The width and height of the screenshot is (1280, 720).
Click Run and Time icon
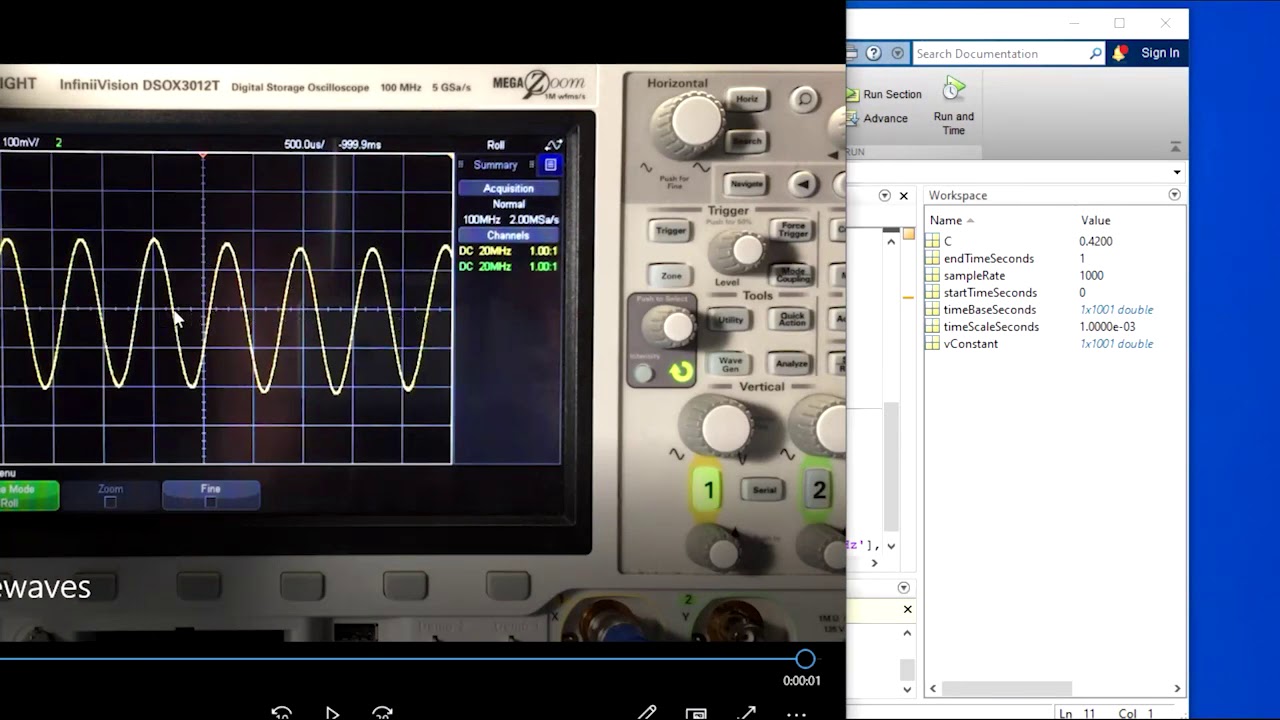954,90
